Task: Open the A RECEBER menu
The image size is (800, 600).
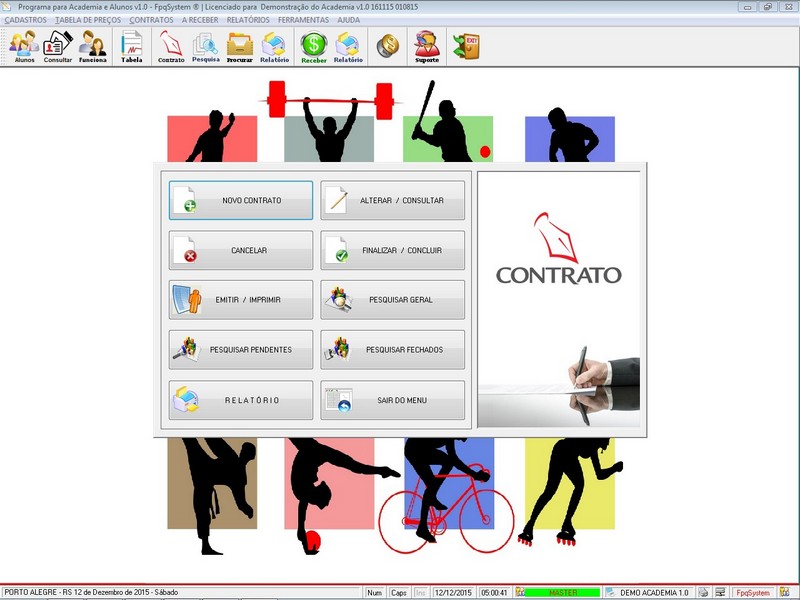Action: tap(200, 20)
